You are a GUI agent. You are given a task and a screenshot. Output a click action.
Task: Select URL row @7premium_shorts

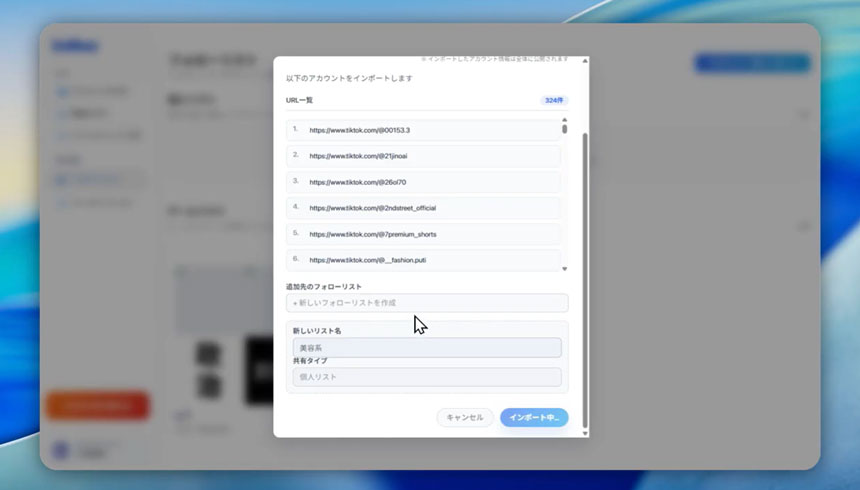coord(423,234)
